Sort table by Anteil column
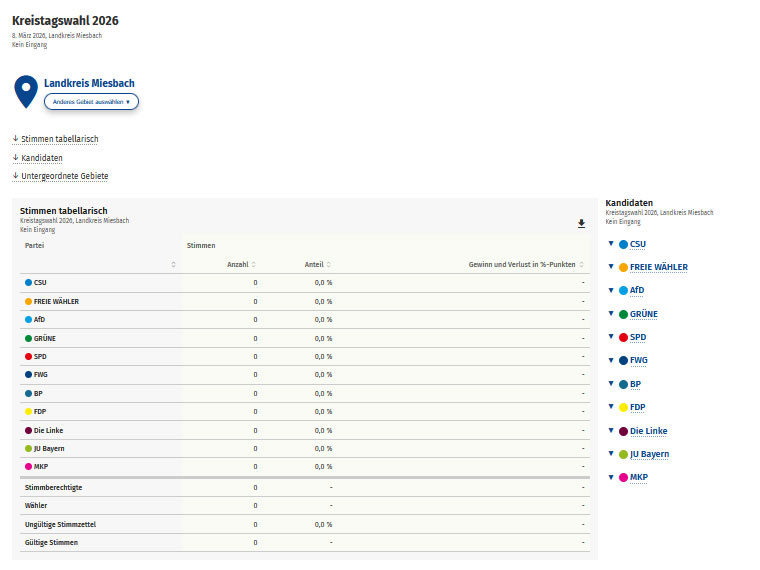Image resolution: width=760 pixels, height=570 pixels. click(329, 264)
